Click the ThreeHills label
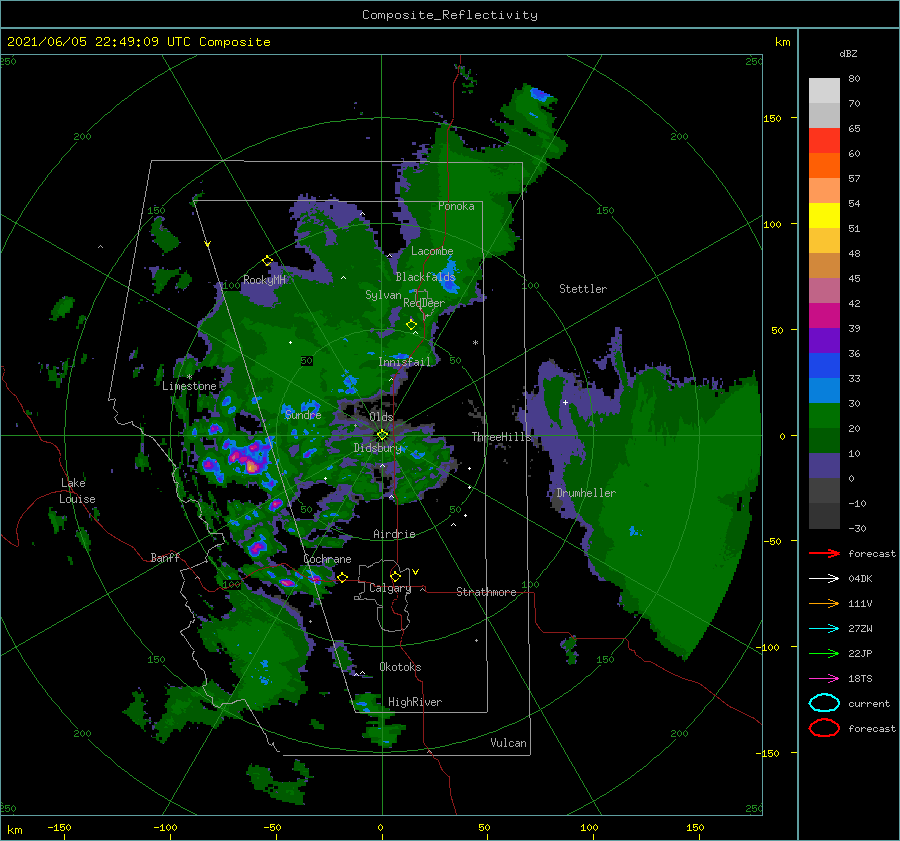This screenshot has height=841, width=900. (502, 437)
